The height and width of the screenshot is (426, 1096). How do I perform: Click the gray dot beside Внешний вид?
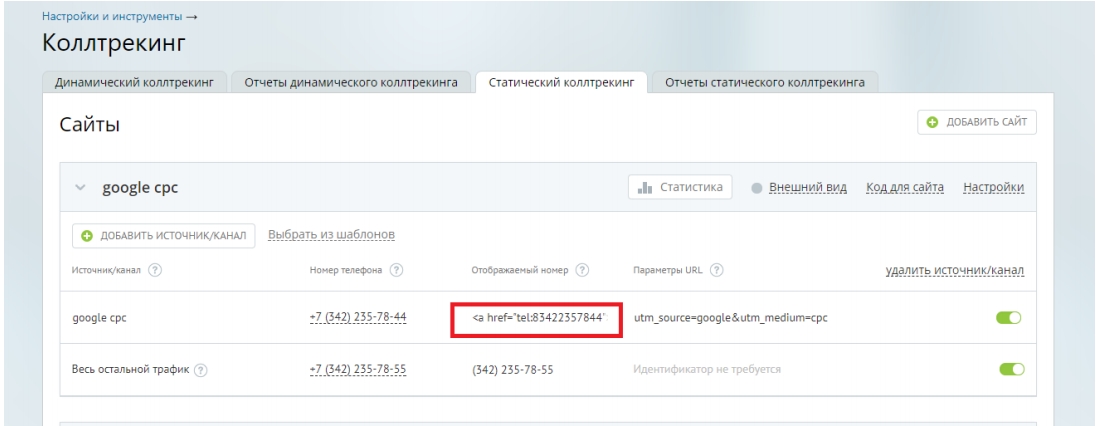[x=756, y=189]
